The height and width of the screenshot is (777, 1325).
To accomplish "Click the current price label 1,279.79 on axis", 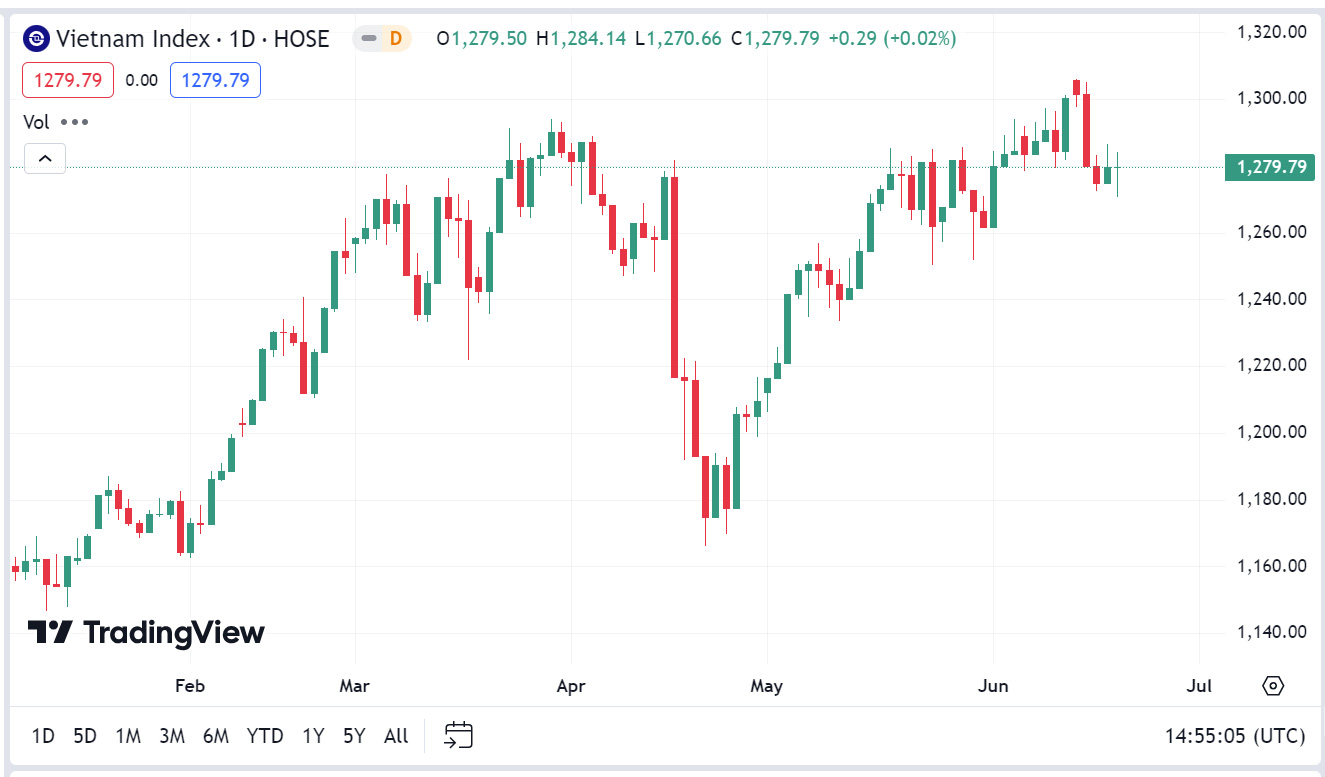I will pyautogui.click(x=1270, y=167).
